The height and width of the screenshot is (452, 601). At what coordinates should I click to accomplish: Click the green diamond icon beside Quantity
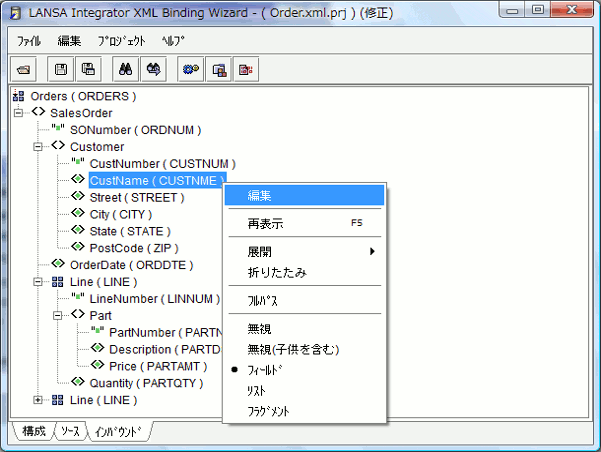click(x=78, y=382)
